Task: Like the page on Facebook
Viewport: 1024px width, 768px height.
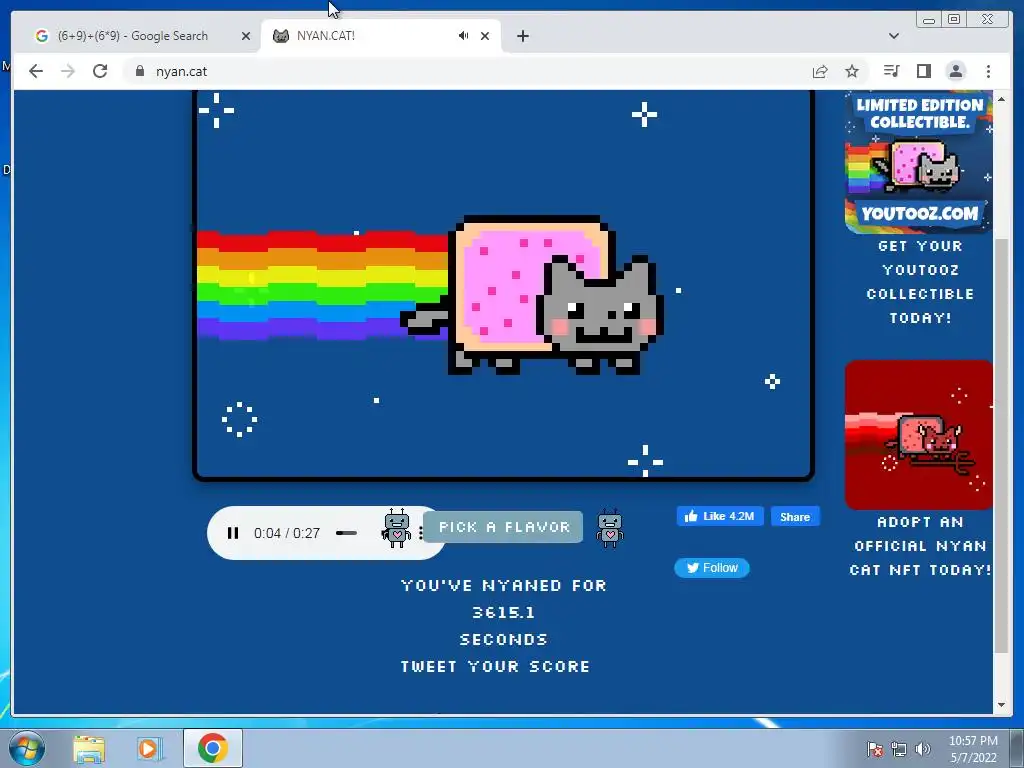Action: click(x=720, y=517)
